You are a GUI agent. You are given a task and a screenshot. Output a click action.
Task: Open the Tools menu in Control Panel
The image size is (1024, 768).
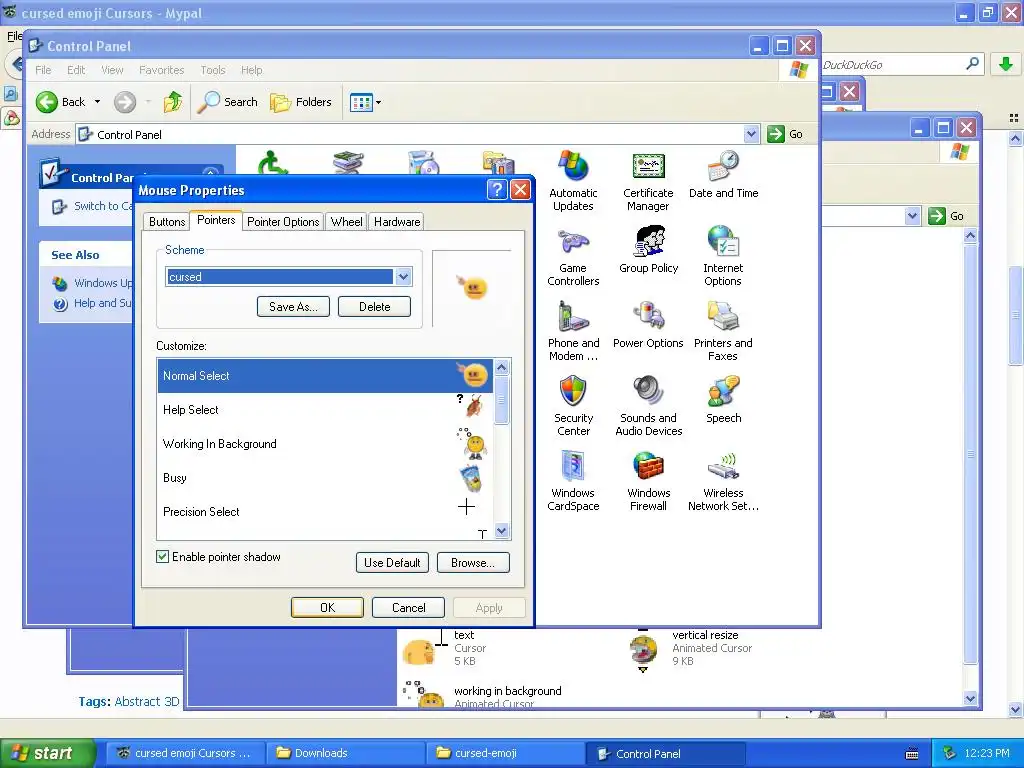coord(212,70)
